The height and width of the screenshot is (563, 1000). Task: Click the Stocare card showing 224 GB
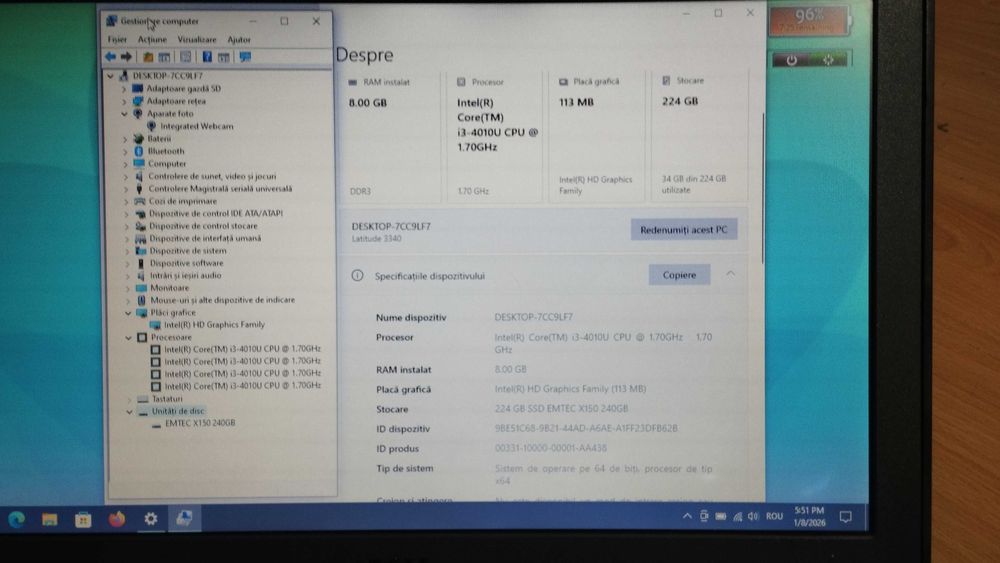point(700,135)
